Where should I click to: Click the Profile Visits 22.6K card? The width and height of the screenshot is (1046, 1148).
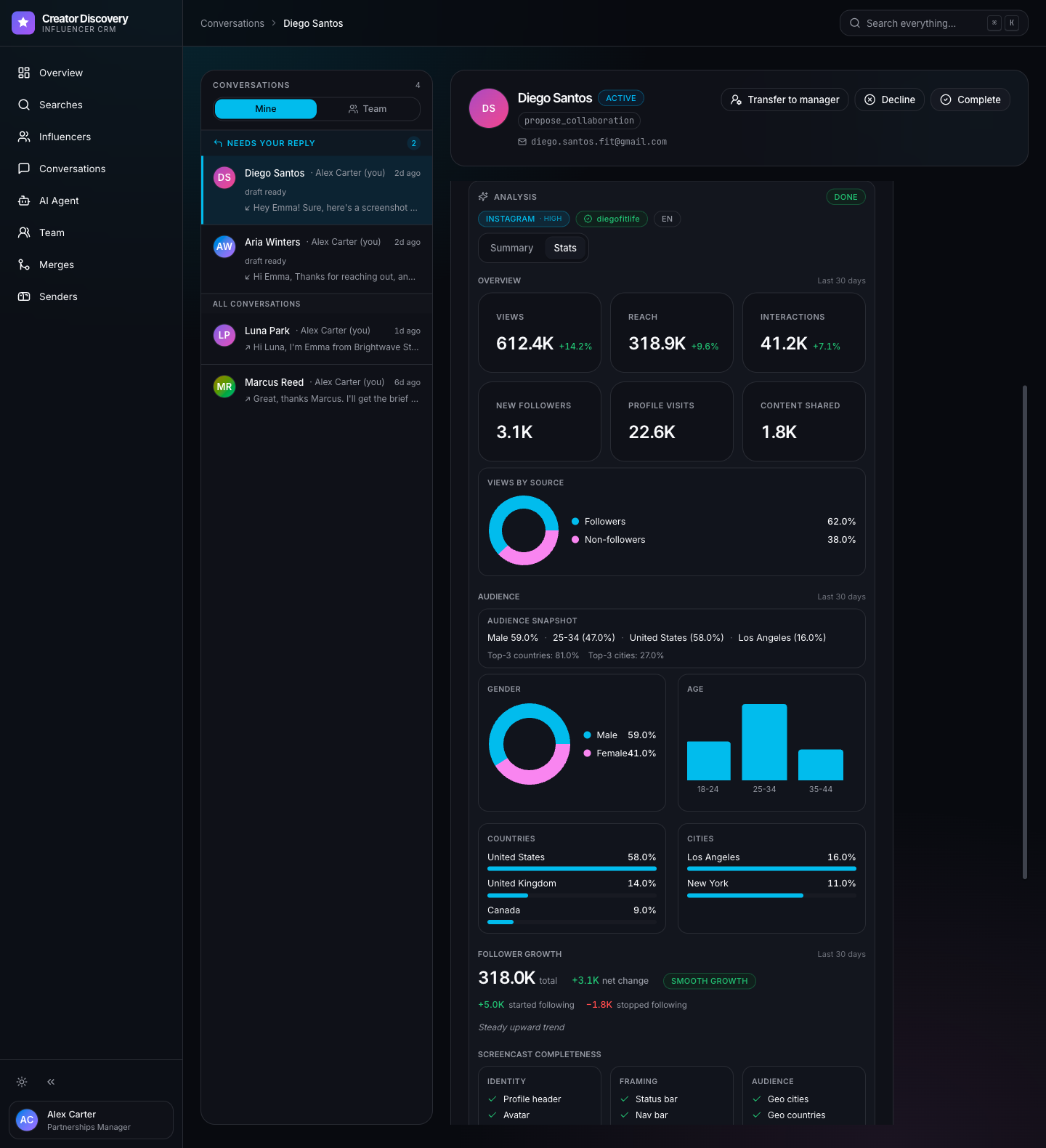(x=672, y=421)
